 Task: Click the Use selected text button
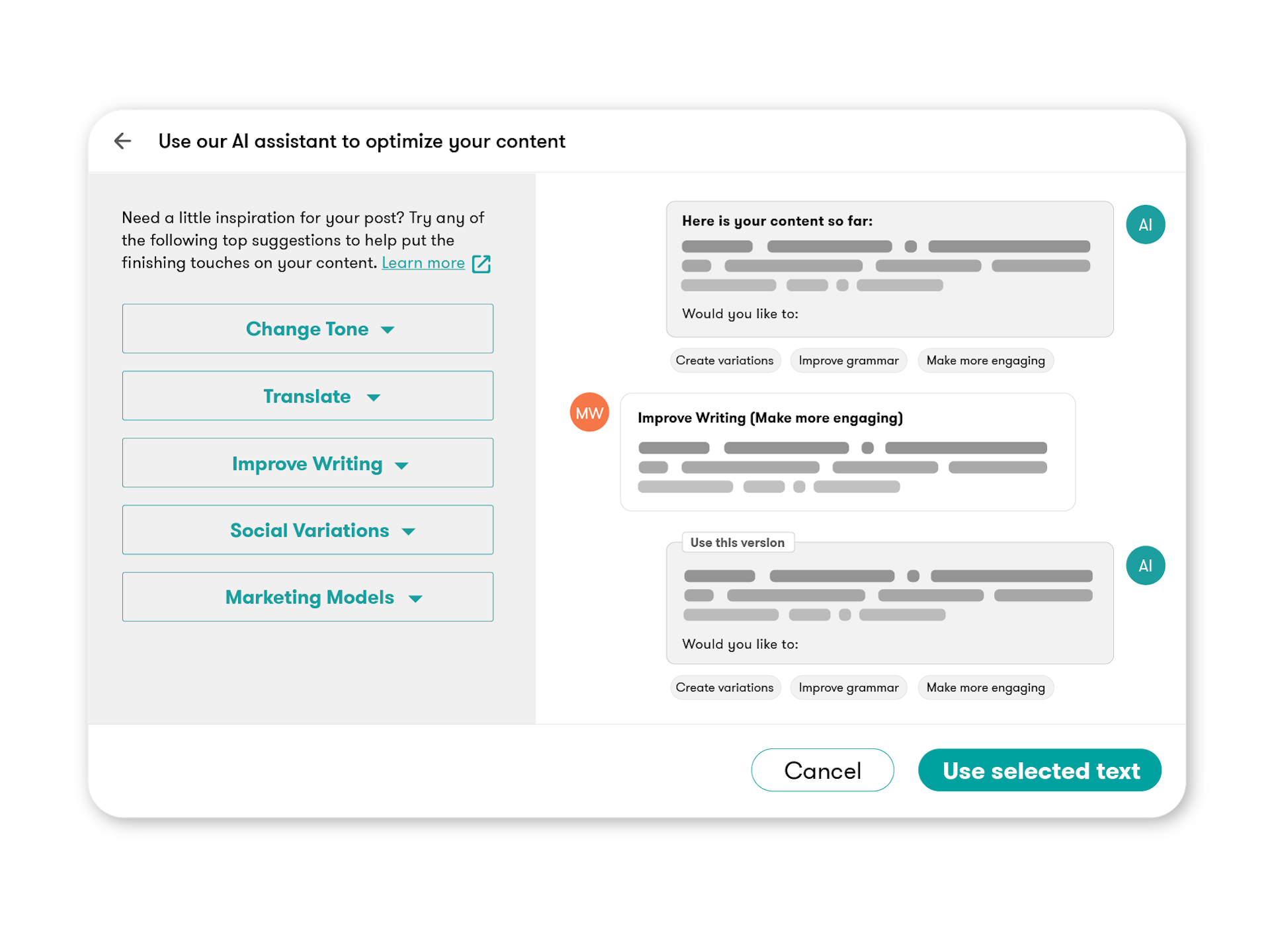click(1040, 770)
